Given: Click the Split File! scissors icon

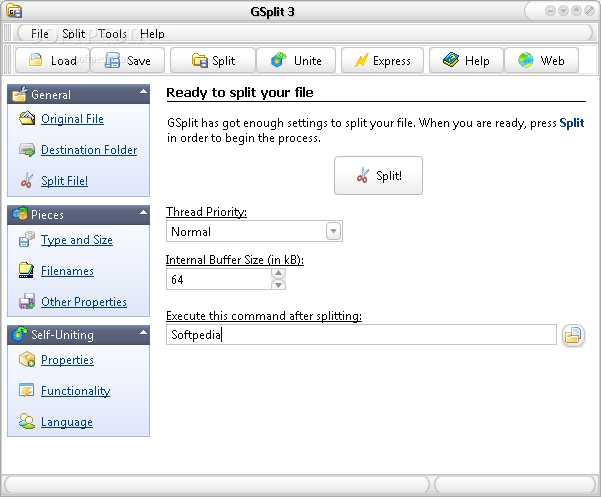Looking at the screenshot, I should tap(27, 180).
